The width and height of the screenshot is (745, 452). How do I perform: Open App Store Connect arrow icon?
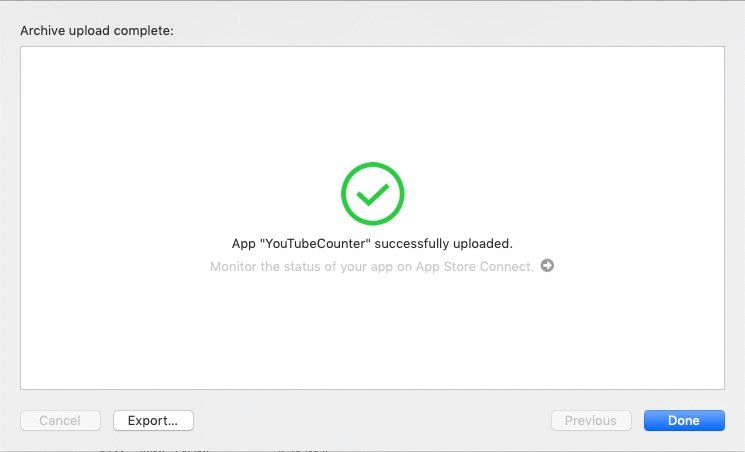pyautogui.click(x=547, y=265)
